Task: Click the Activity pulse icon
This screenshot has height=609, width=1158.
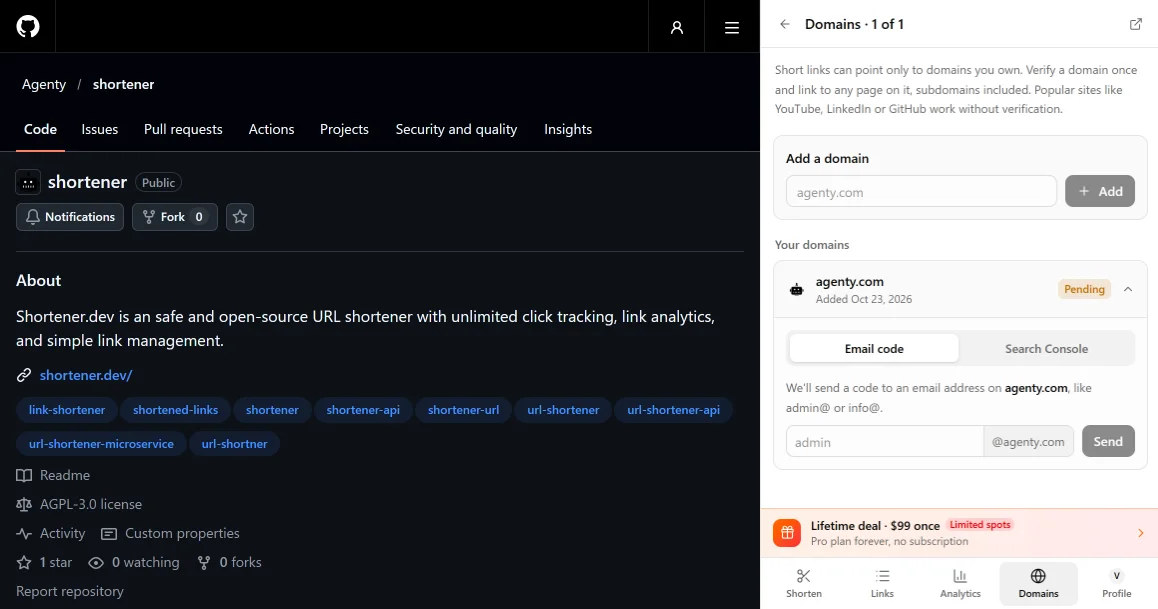Action: point(24,533)
